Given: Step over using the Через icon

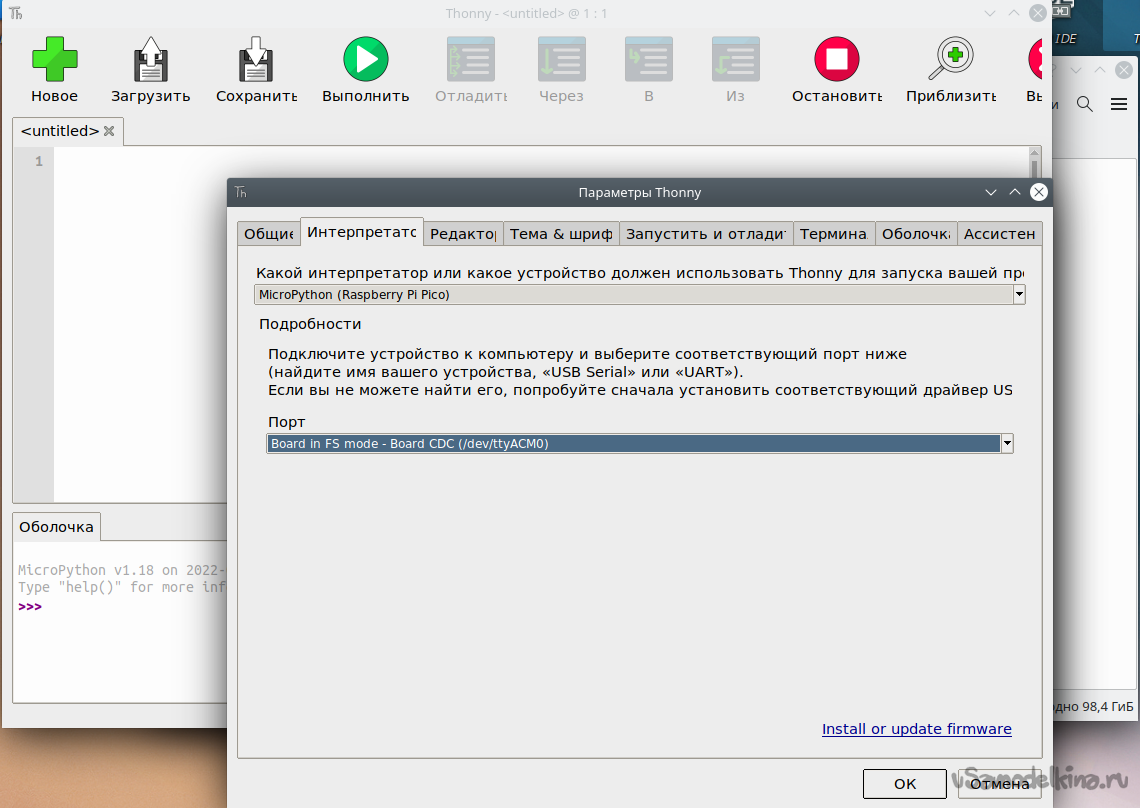Looking at the screenshot, I should [561, 59].
